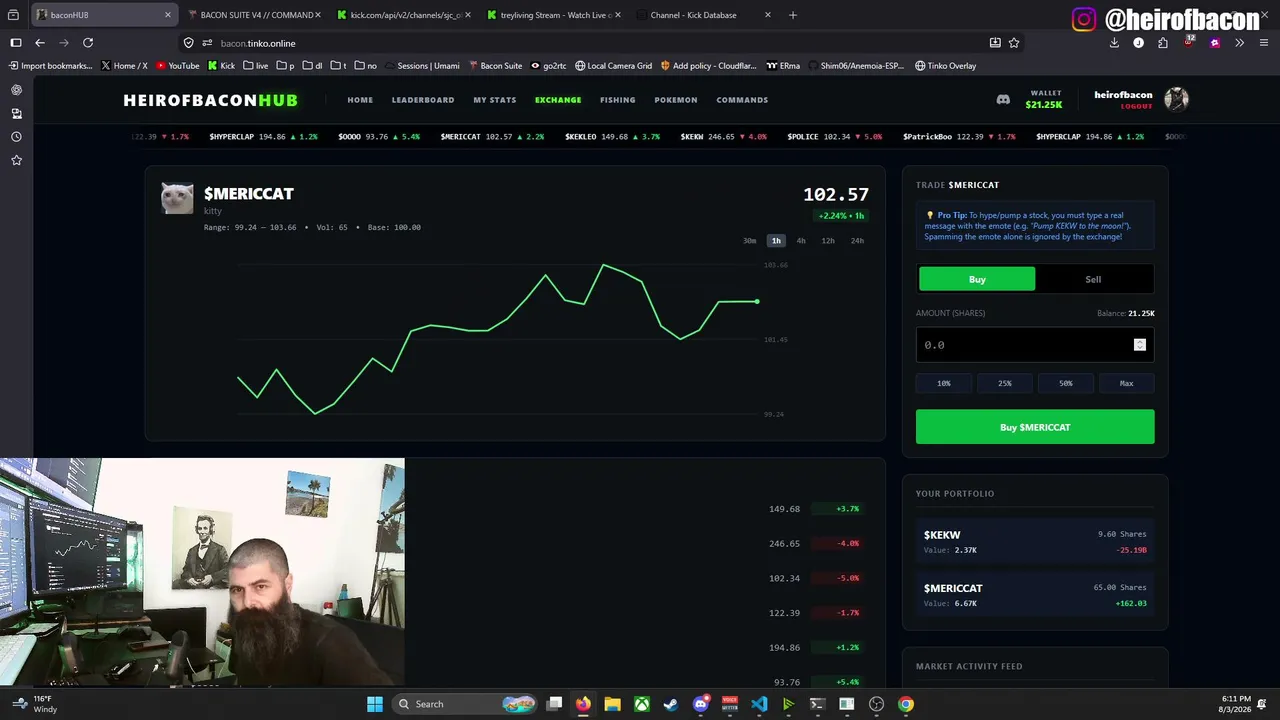Bookmark this page with the star icon
Image resolution: width=1280 pixels, height=720 pixels.
click(x=1014, y=43)
